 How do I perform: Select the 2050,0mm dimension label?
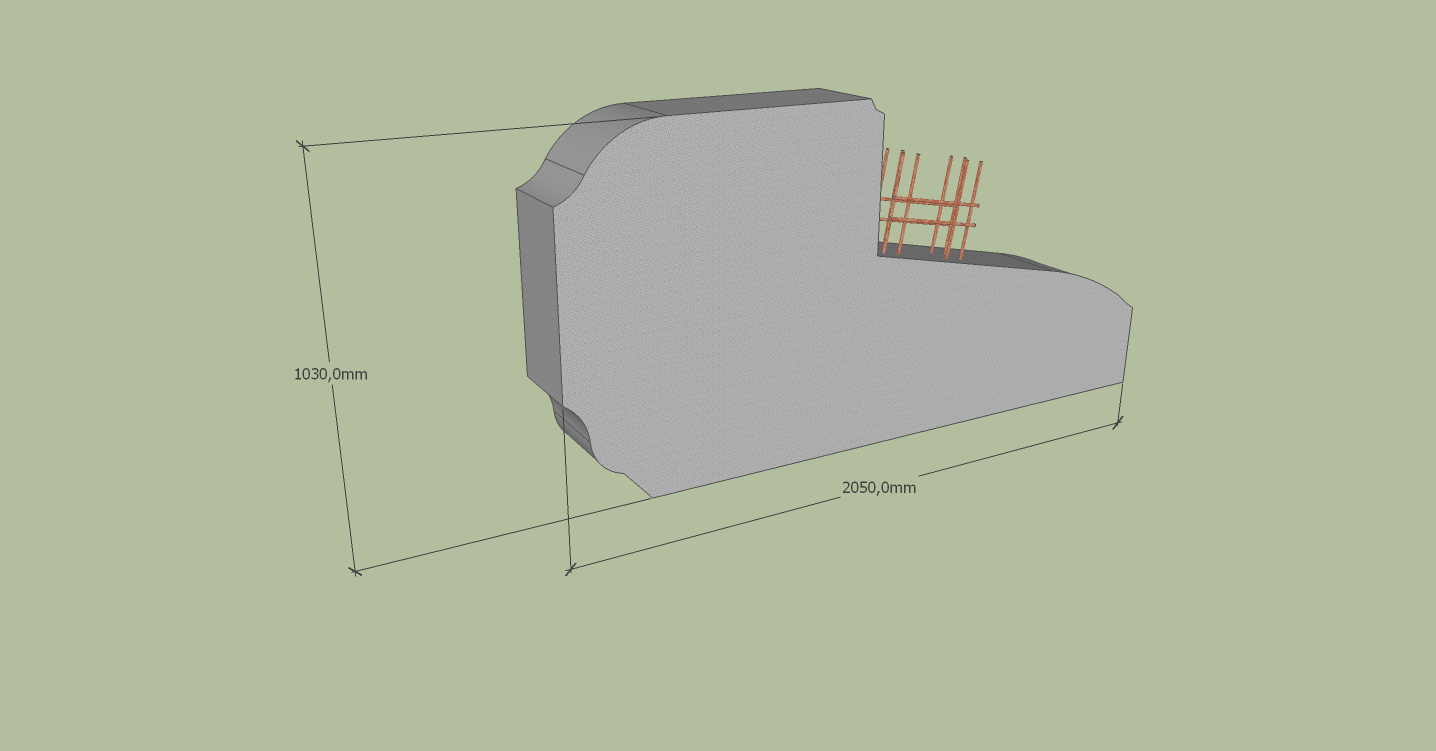[879, 488]
